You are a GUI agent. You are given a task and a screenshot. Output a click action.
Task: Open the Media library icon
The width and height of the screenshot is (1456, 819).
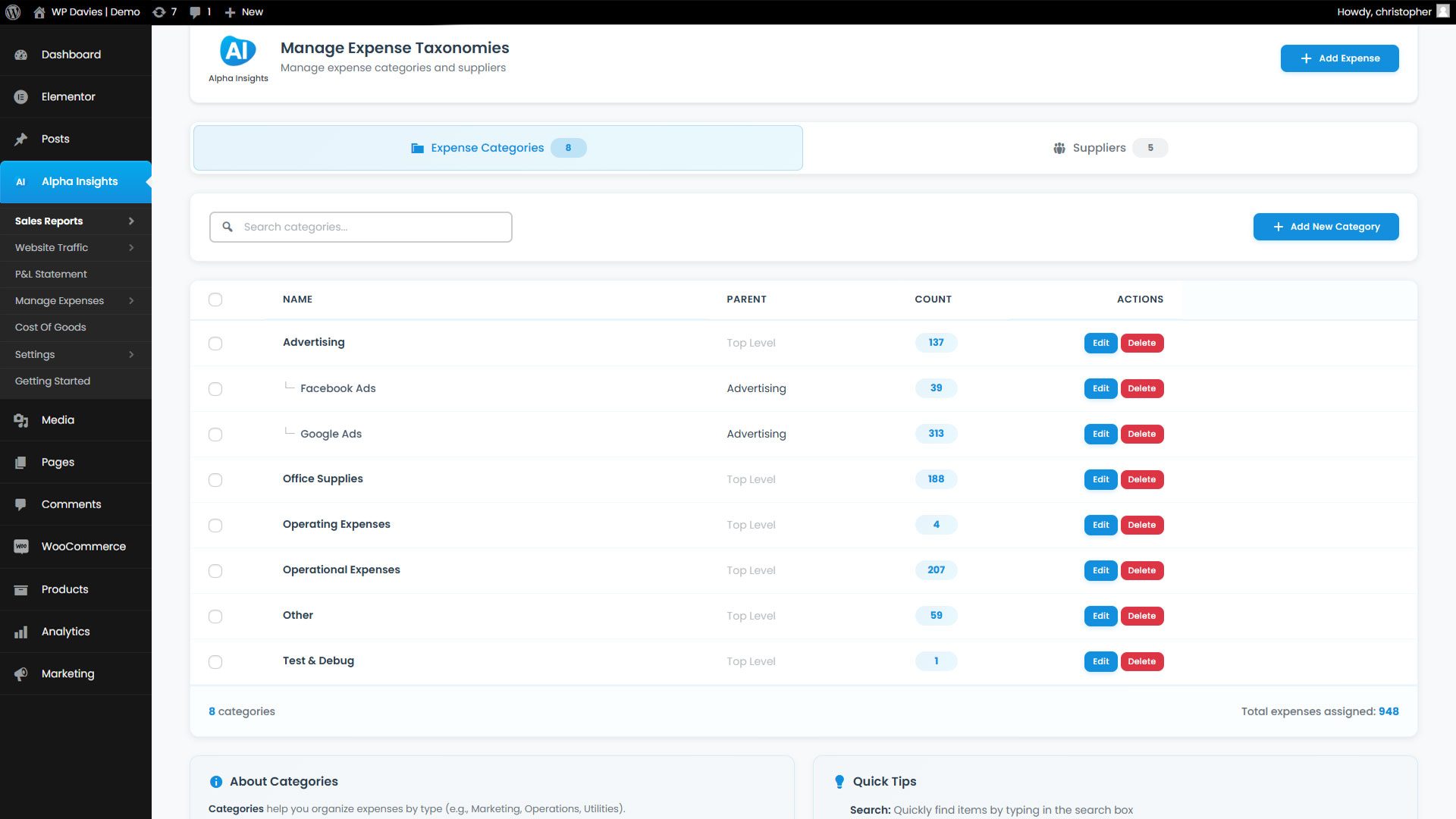[21, 420]
